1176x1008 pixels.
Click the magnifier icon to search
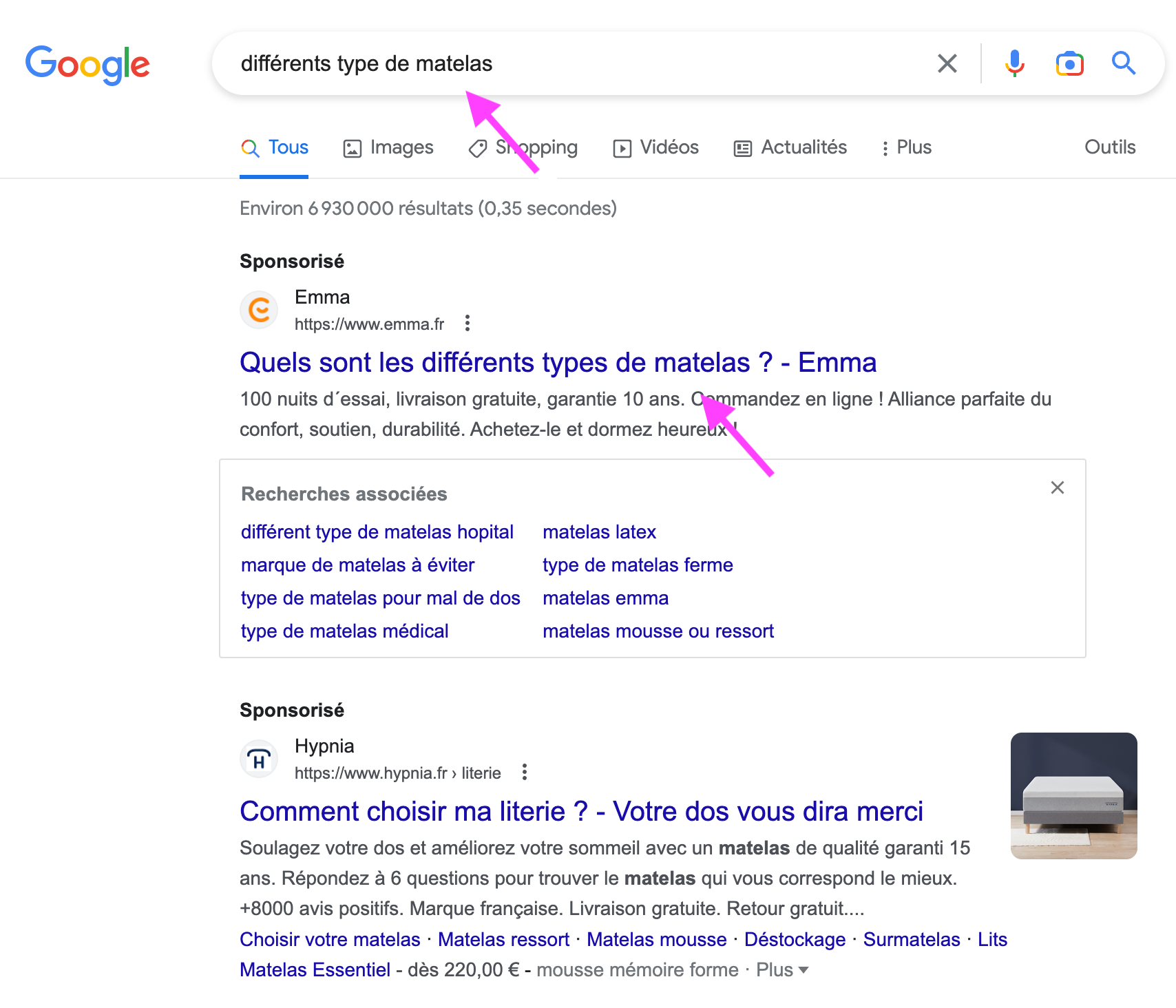click(1124, 63)
